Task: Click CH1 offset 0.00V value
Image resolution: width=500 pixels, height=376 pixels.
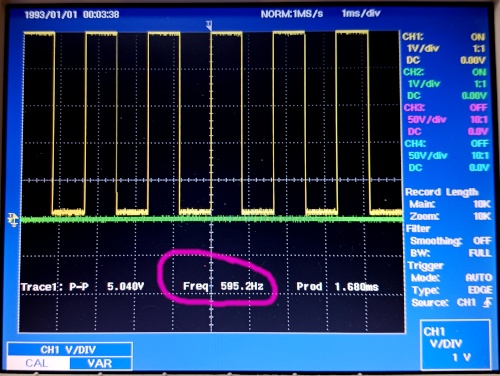Action: (473, 60)
